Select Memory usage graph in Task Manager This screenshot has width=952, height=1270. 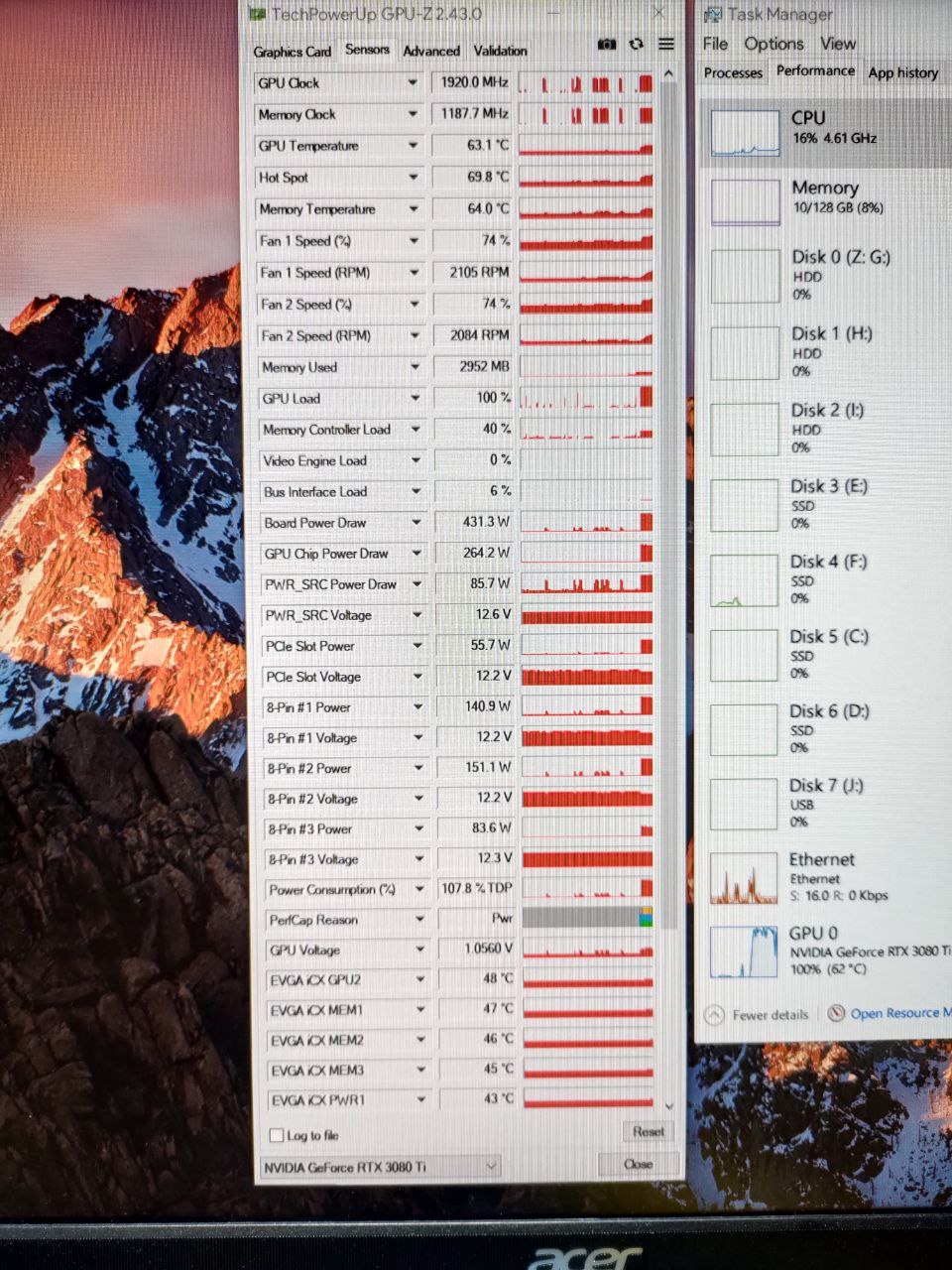click(x=746, y=202)
